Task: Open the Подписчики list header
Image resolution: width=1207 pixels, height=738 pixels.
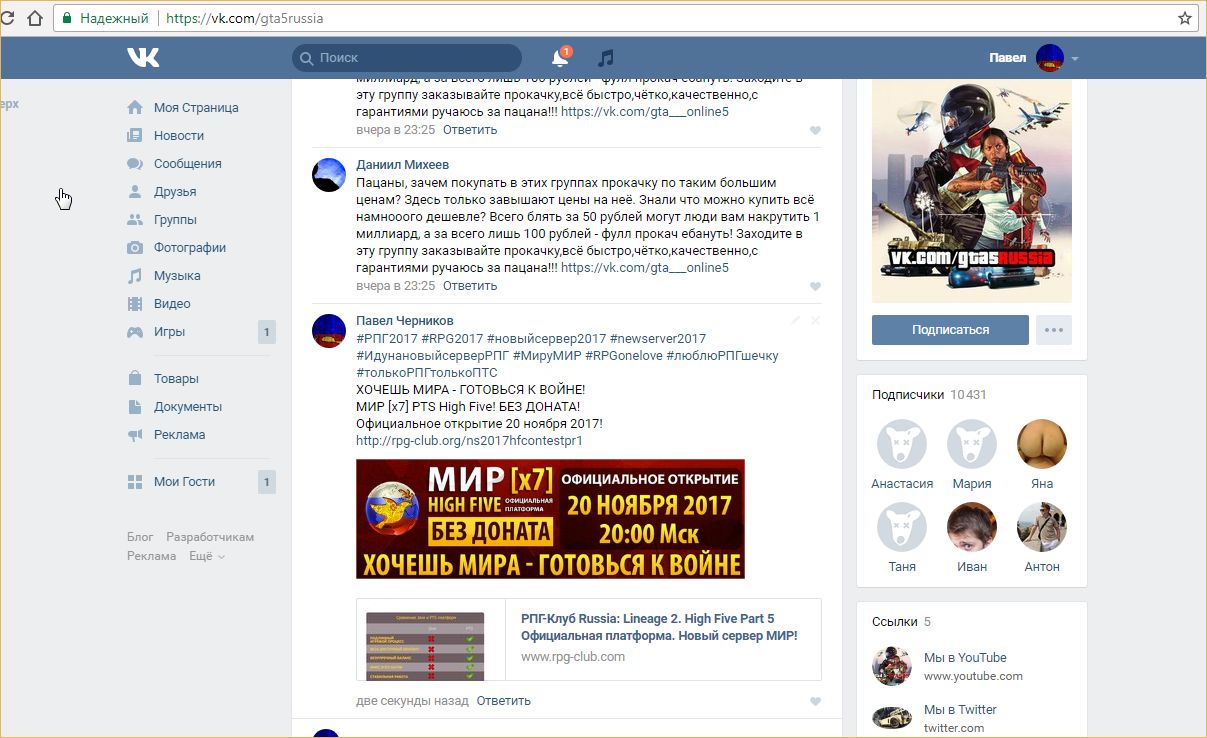Action: (x=929, y=395)
